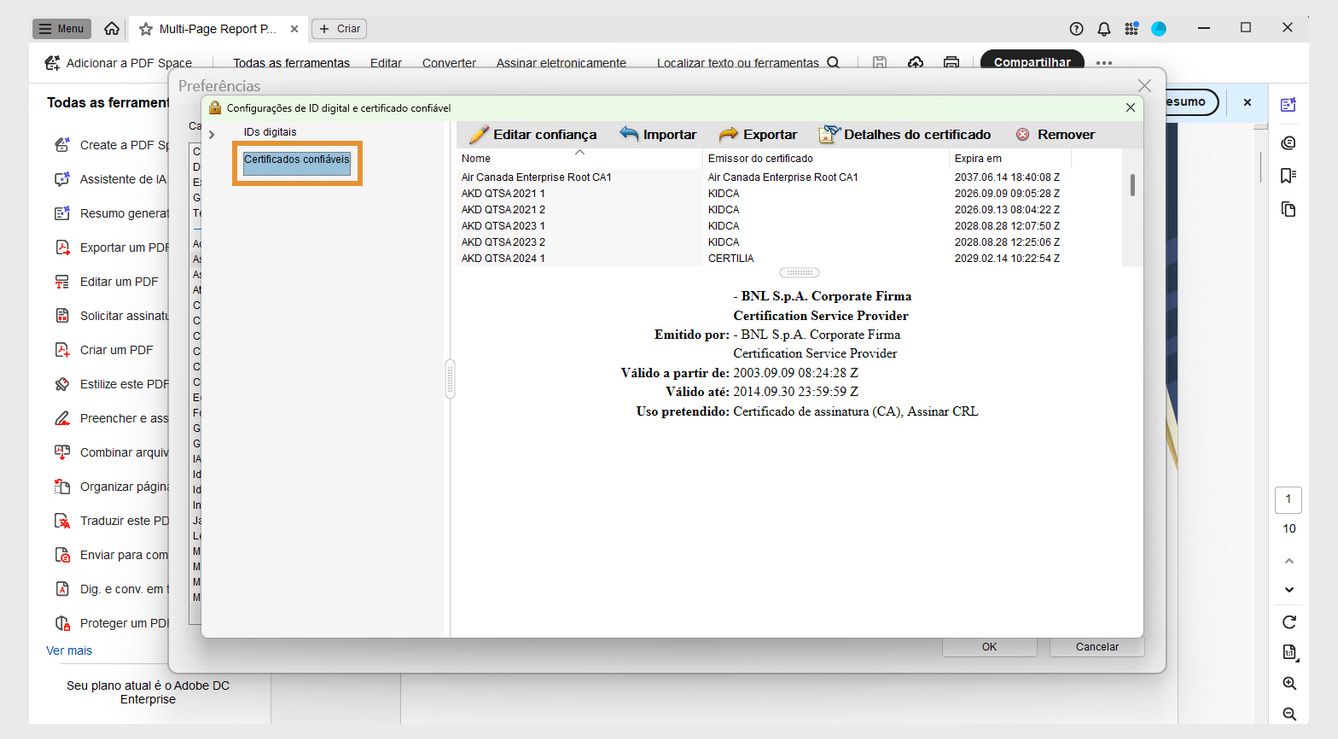Screen dimensions: 1338x739
Task: Click the current page number field
Action: click(x=1288, y=499)
